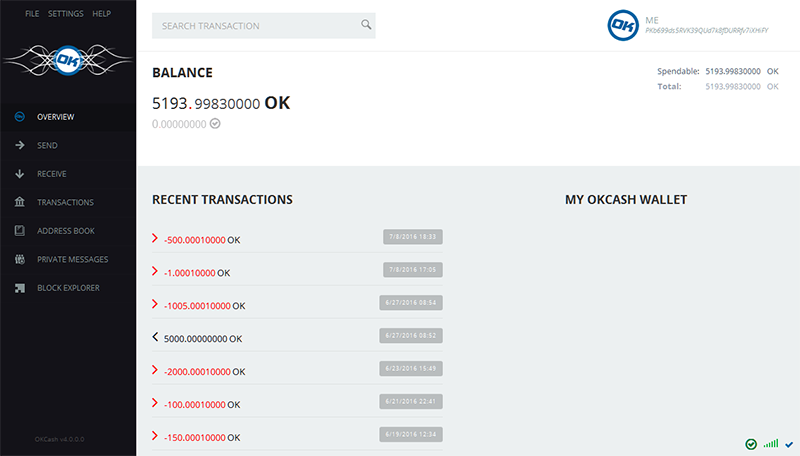Click the 6/23/2016 15:49 date badge
The width and height of the screenshot is (800, 456).
click(x=411, y=368)
